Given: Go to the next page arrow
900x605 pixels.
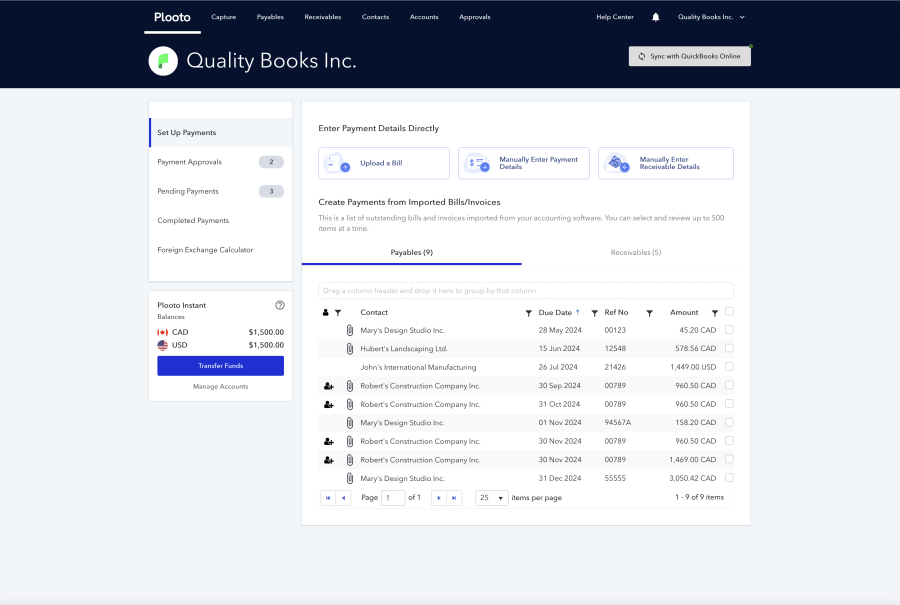Looking at the screenshot, I should click(439, 498).
